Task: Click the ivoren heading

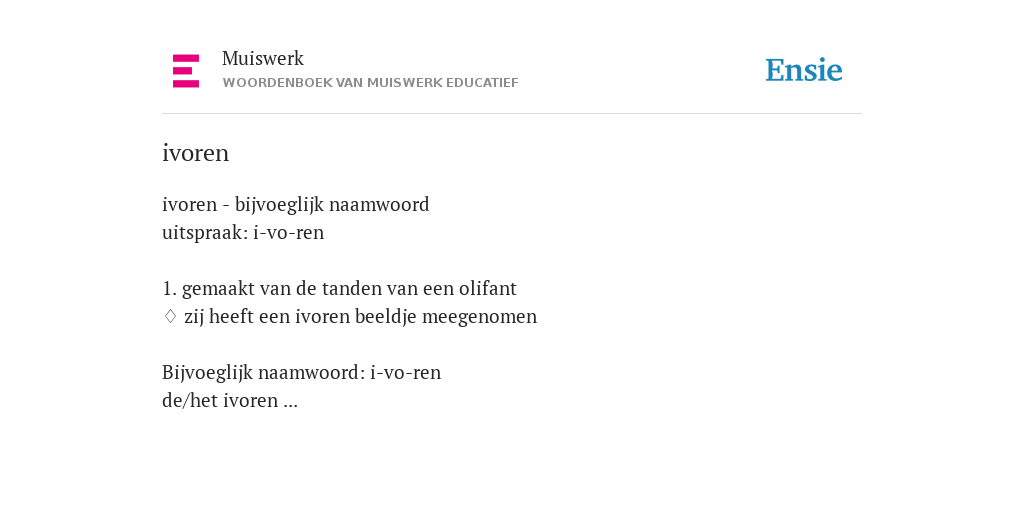Action: pyautogui.click(x=195, y=153)
